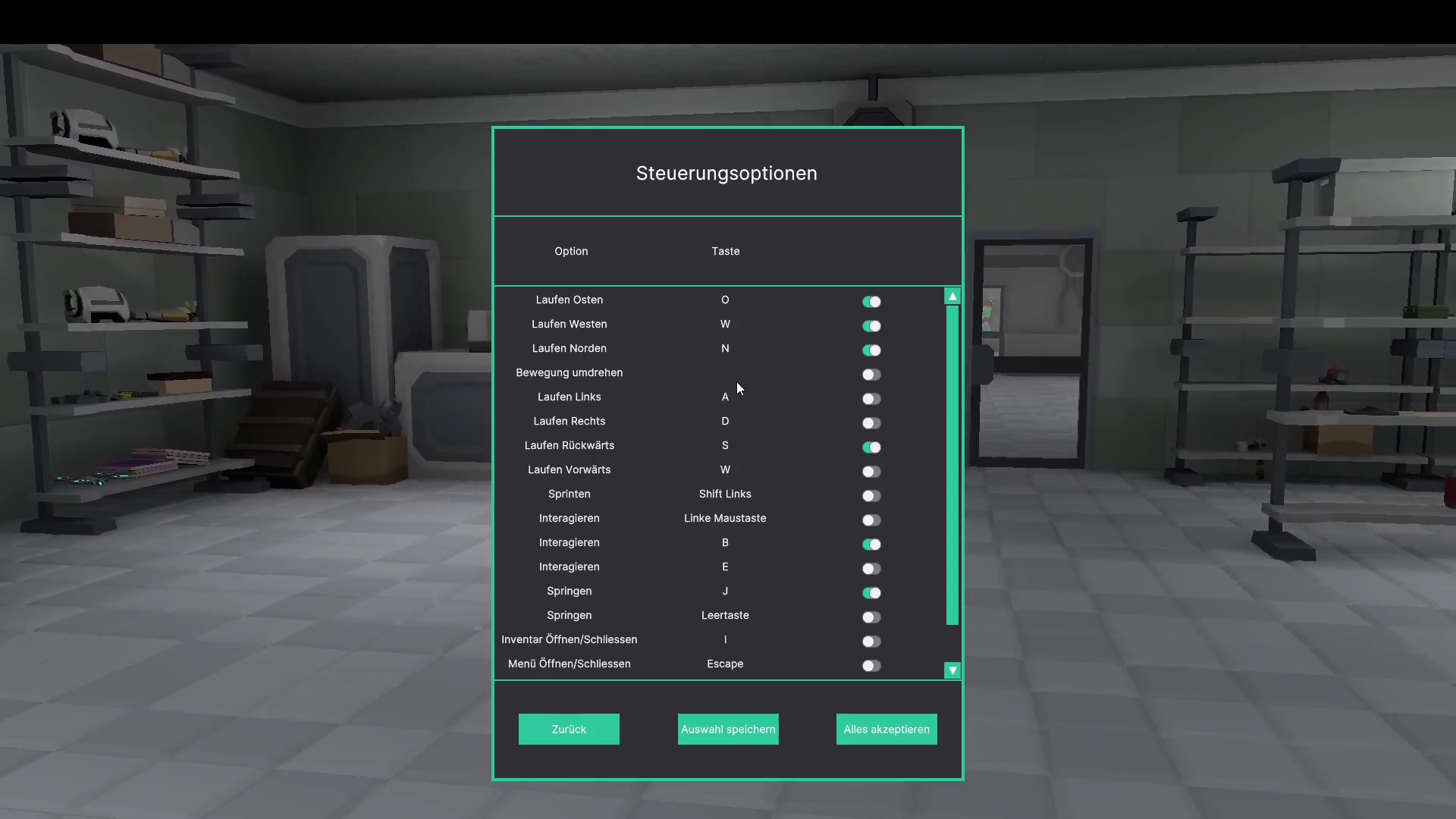Screen dimensions: 1456x819
Task: Click the scroll down arrow
Action: (952, 670)
